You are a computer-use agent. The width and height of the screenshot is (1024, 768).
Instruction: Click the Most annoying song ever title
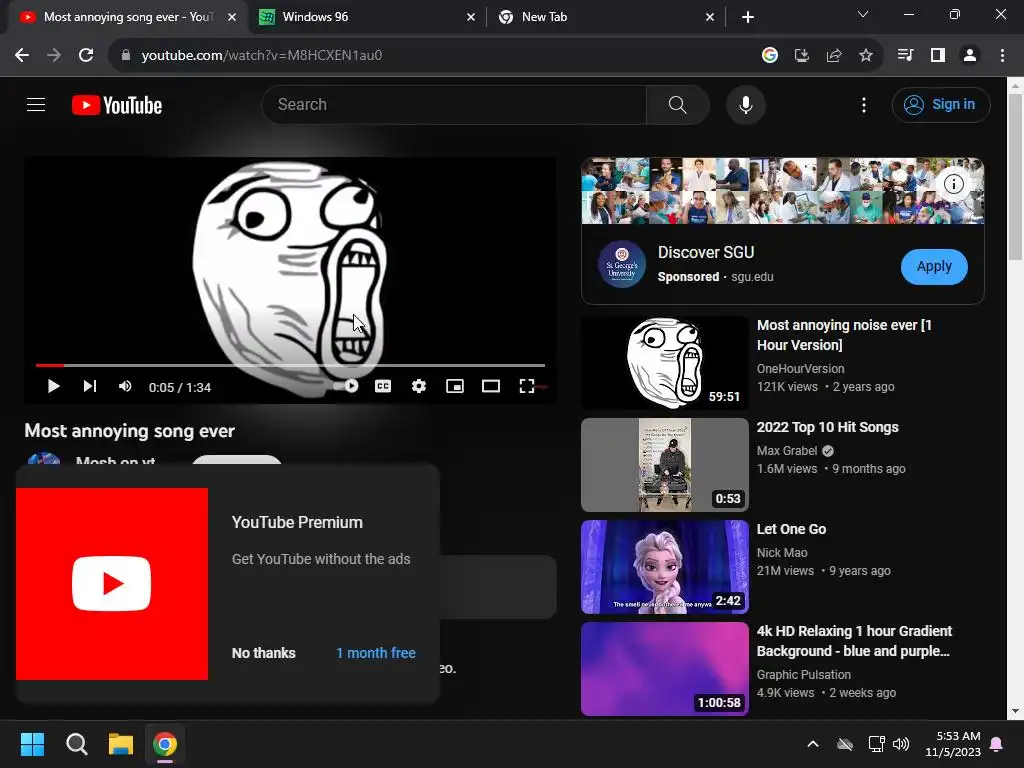pos(129,431)
